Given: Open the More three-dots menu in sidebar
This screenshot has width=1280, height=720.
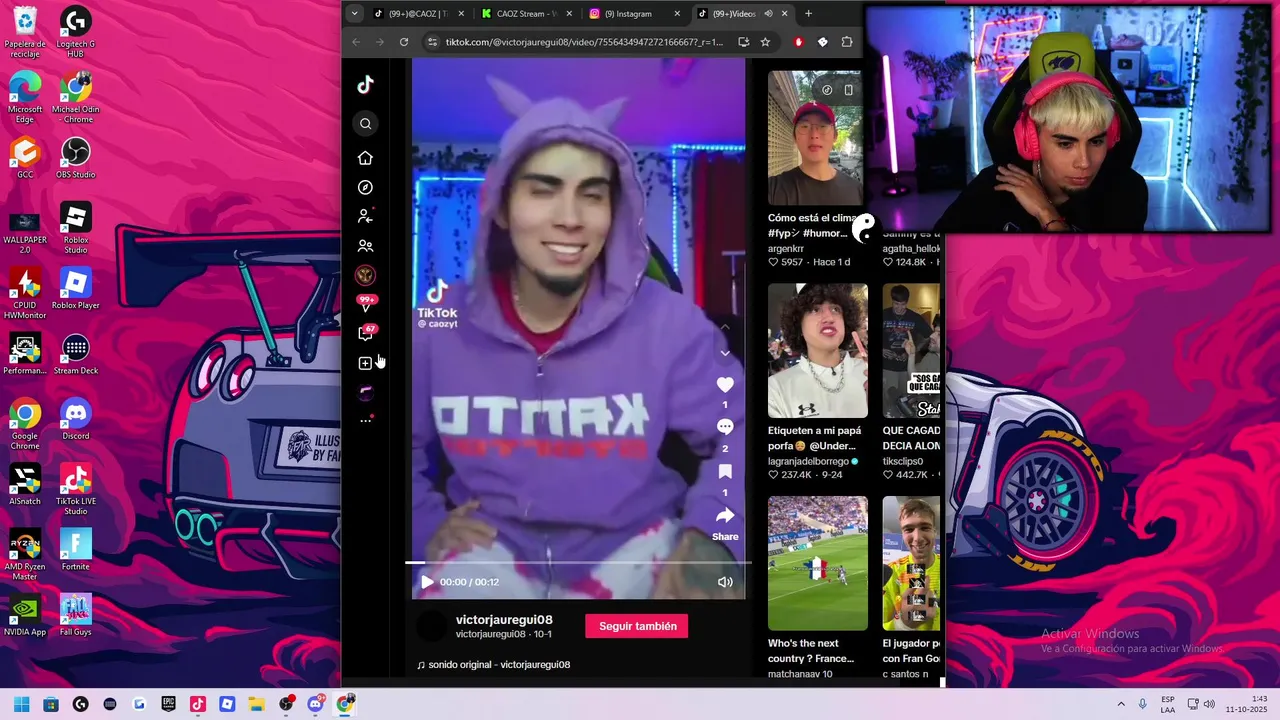Looking at the screenshot, I should [x=366, y=421].
